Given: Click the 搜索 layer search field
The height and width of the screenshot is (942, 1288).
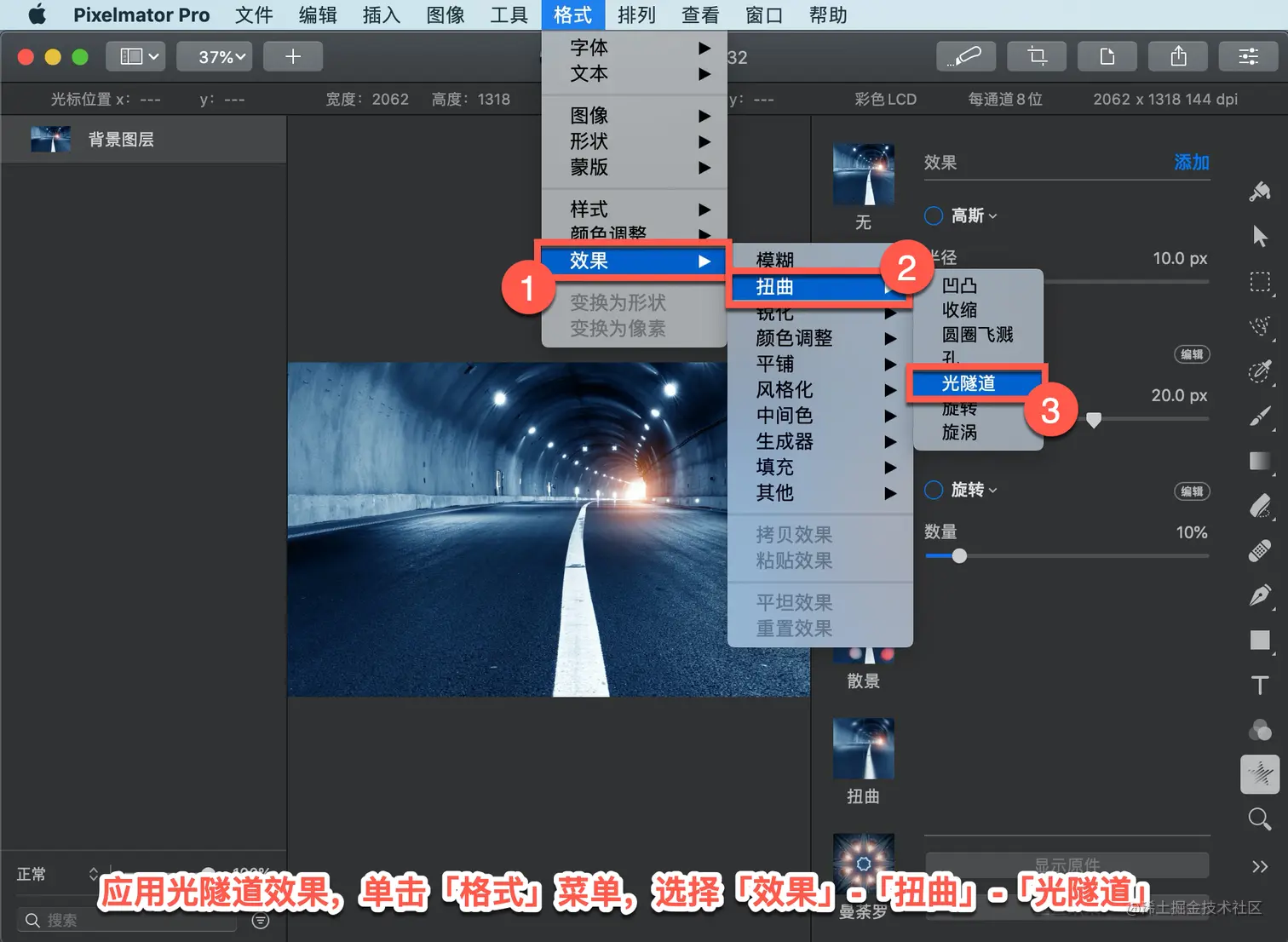Looking at the screenshot, I should (x=126, y=920).
